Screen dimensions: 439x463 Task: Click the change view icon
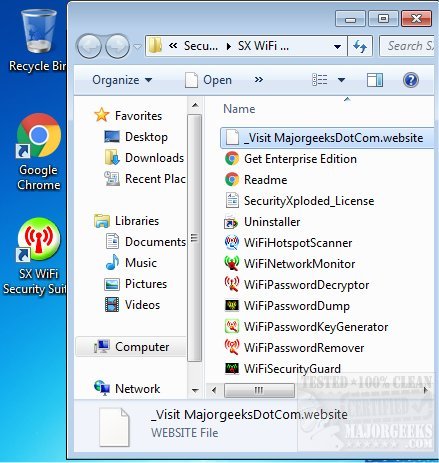pos(319,80)
